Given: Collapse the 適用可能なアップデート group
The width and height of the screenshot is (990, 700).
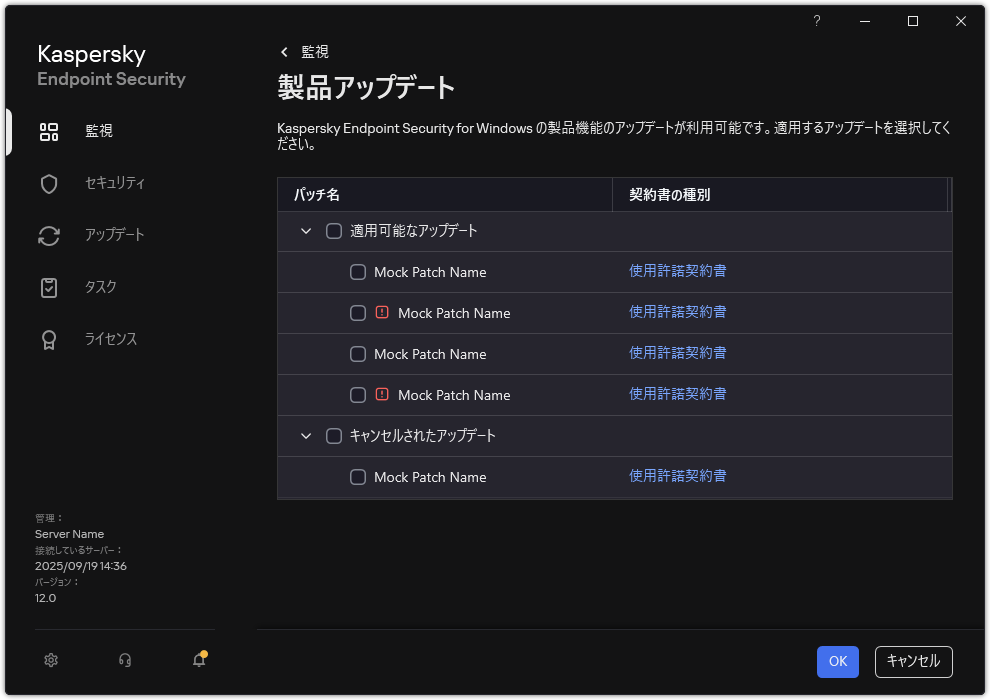Looking at the screenshot, I should point(306,230).
